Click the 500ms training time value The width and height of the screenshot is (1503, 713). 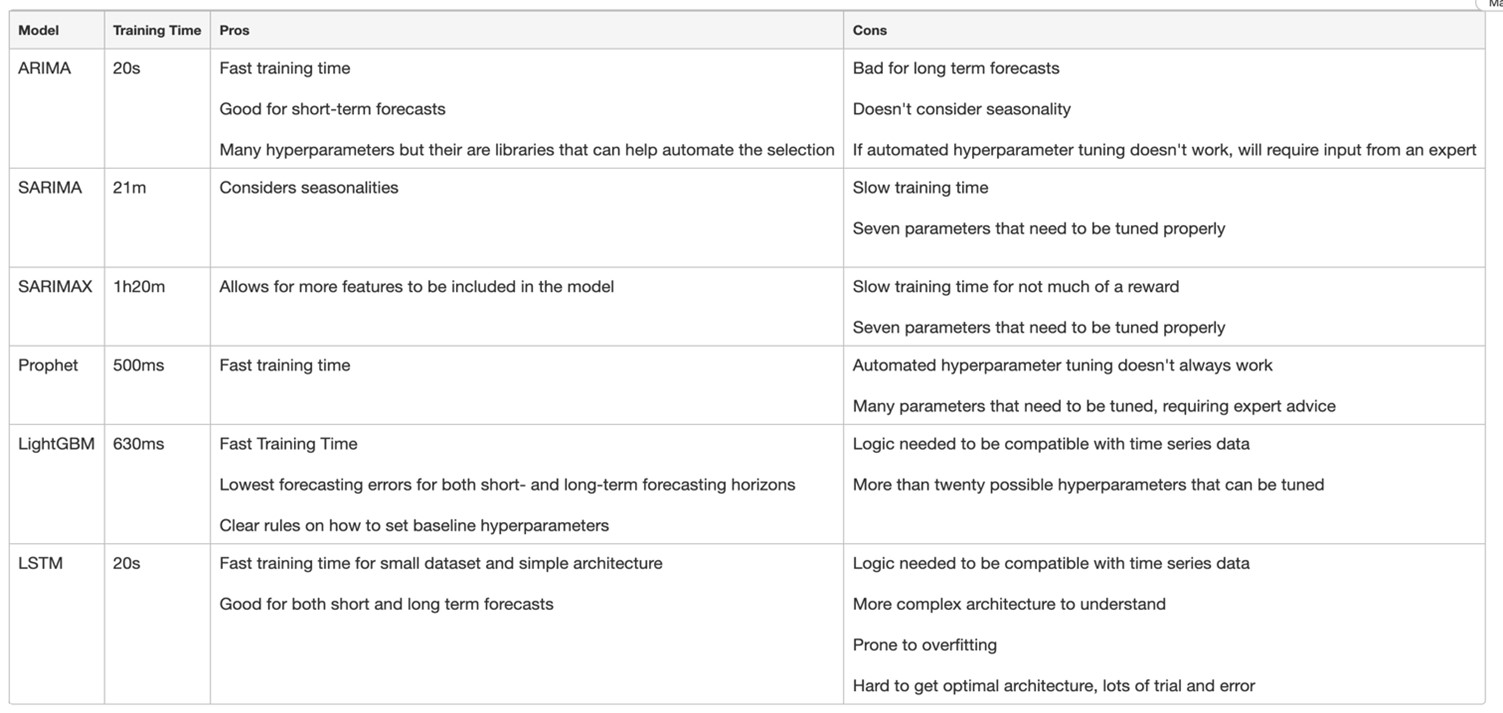tap(138, 366)
